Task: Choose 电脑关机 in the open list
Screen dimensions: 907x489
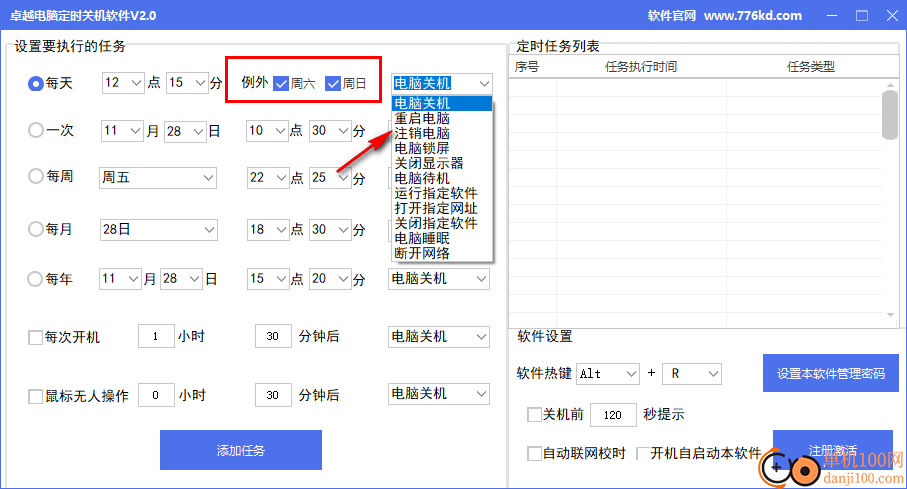Action: click(442, 104)
